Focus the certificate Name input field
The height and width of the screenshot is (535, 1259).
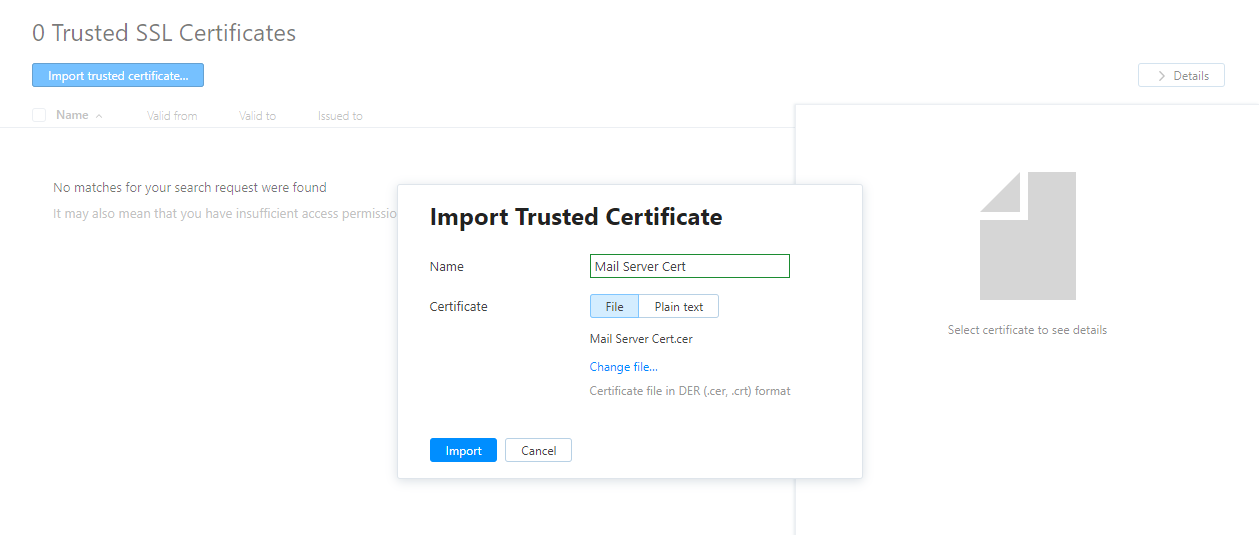coord(689,266)
